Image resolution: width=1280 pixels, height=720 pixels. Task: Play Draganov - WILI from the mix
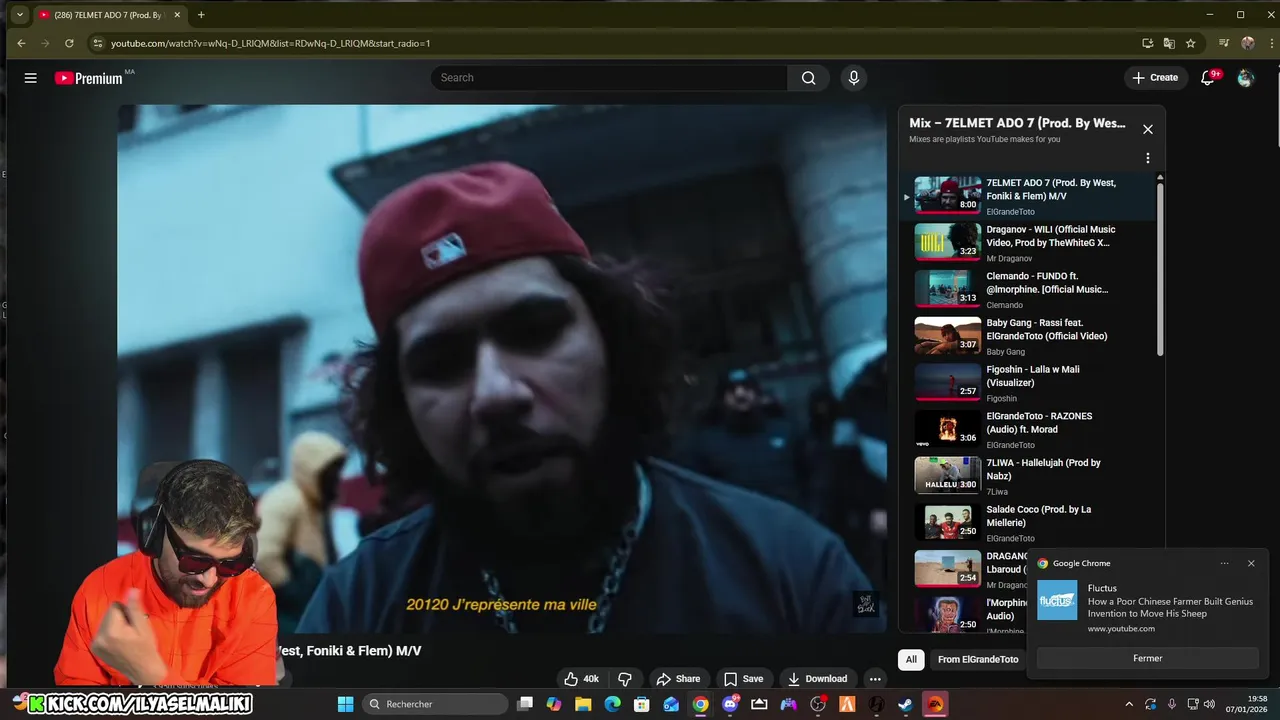(1030, 243)
